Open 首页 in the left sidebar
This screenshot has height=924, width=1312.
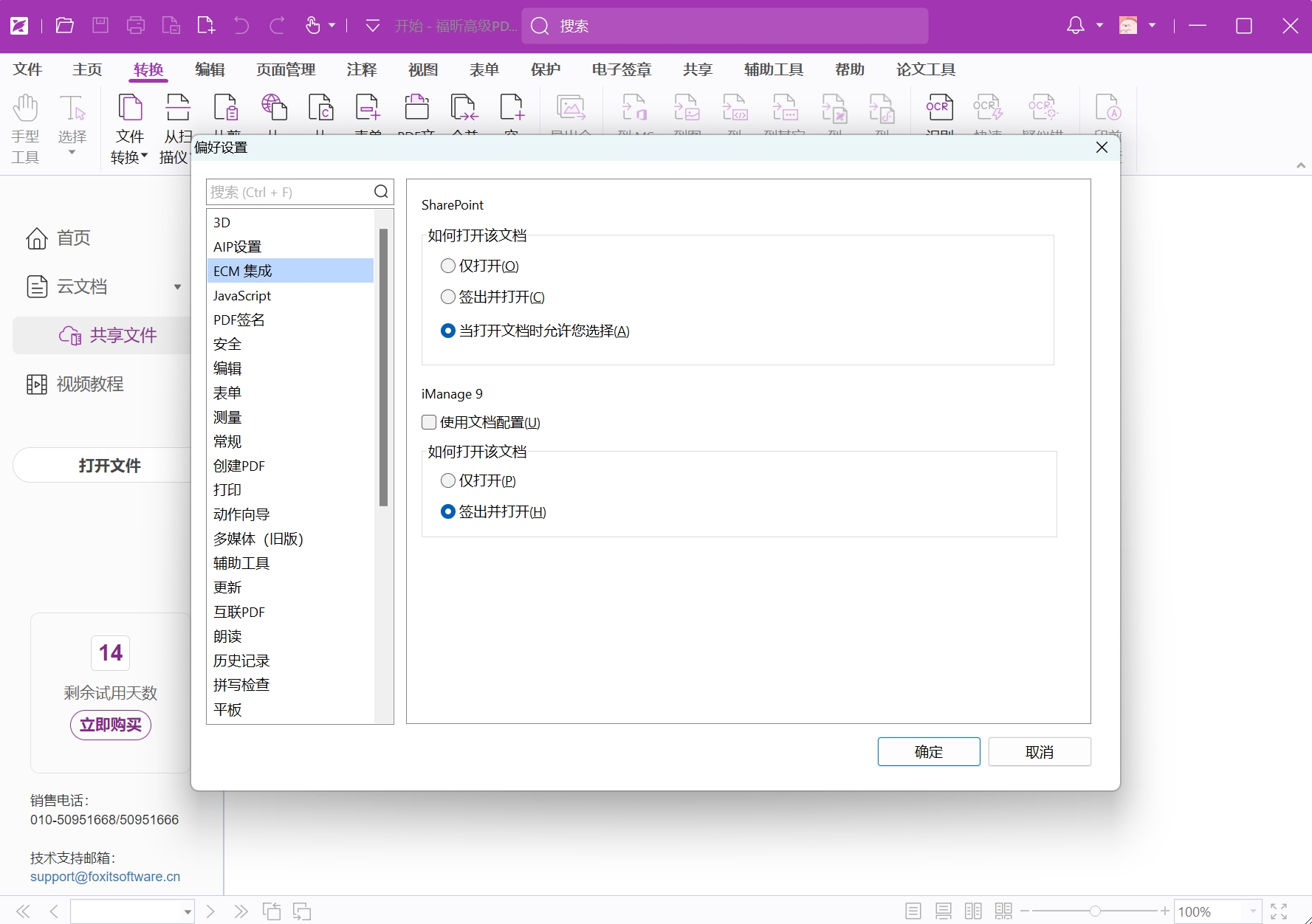(x=72, y=238)
